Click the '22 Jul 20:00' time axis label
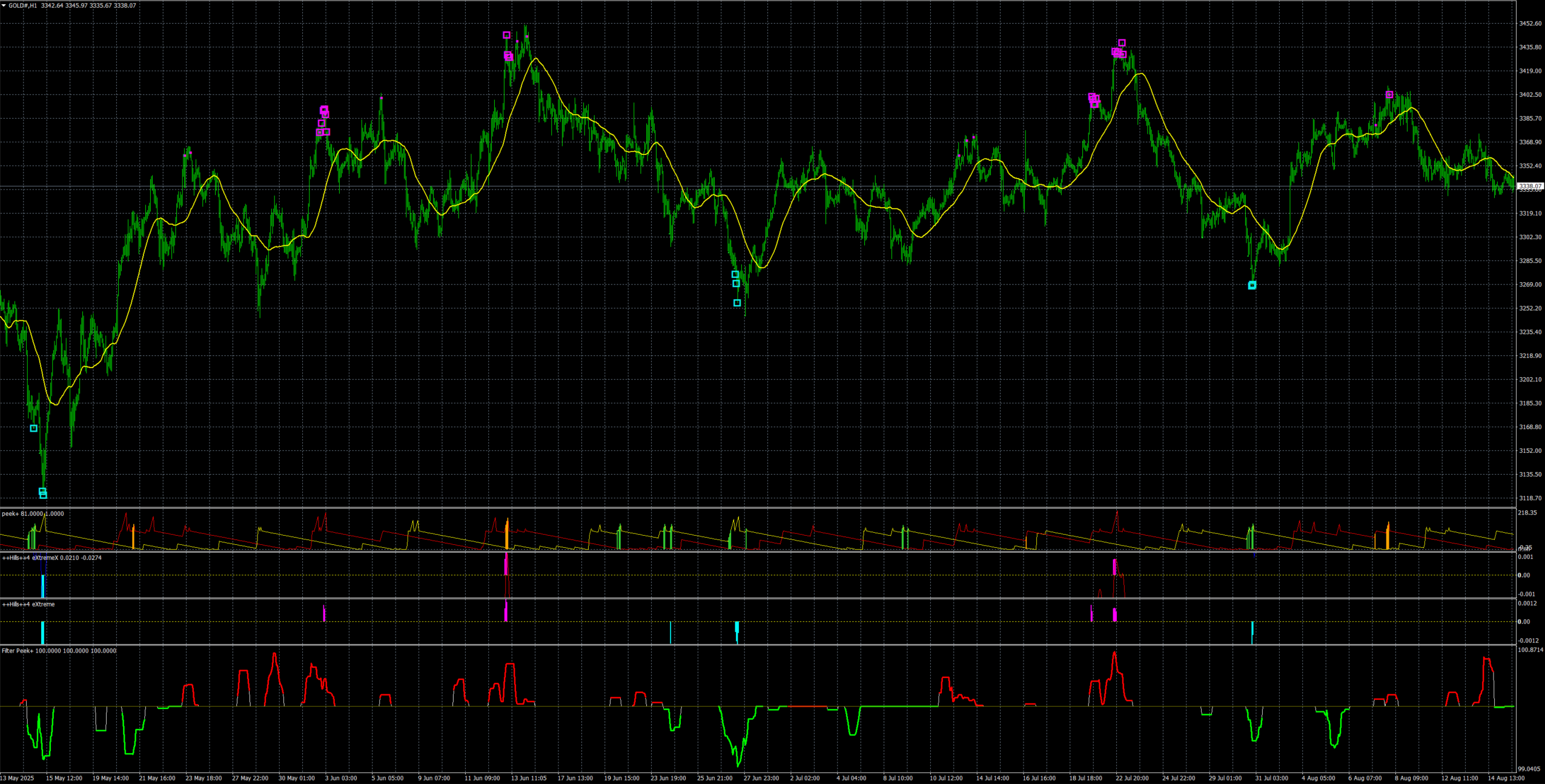Screen dimensions: 1545x784 click(x=1132, y=778)
